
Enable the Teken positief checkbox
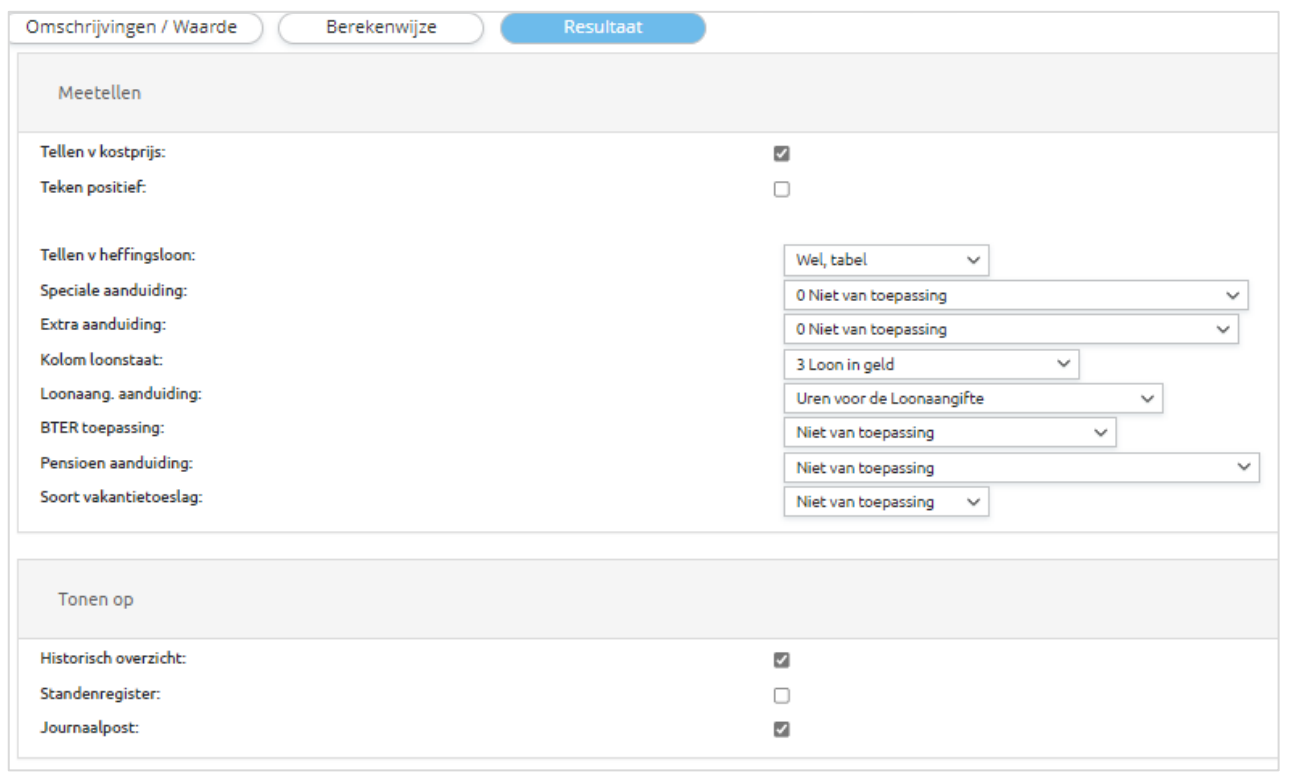[x=782, y=189]
